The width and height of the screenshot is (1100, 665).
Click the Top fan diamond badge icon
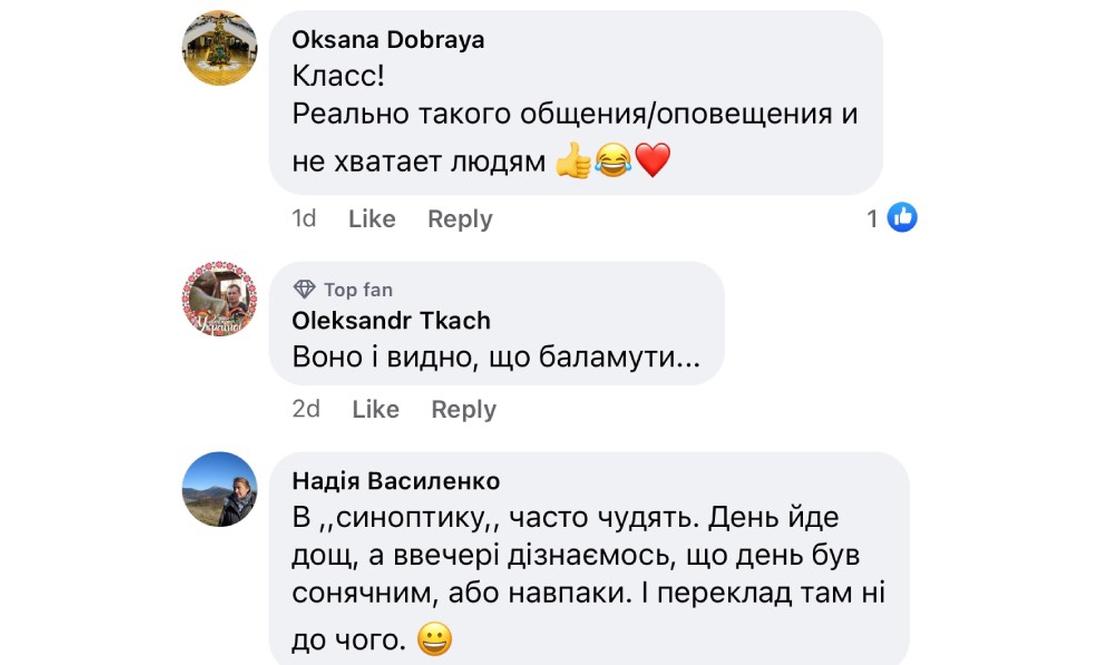tap(305, 289)
